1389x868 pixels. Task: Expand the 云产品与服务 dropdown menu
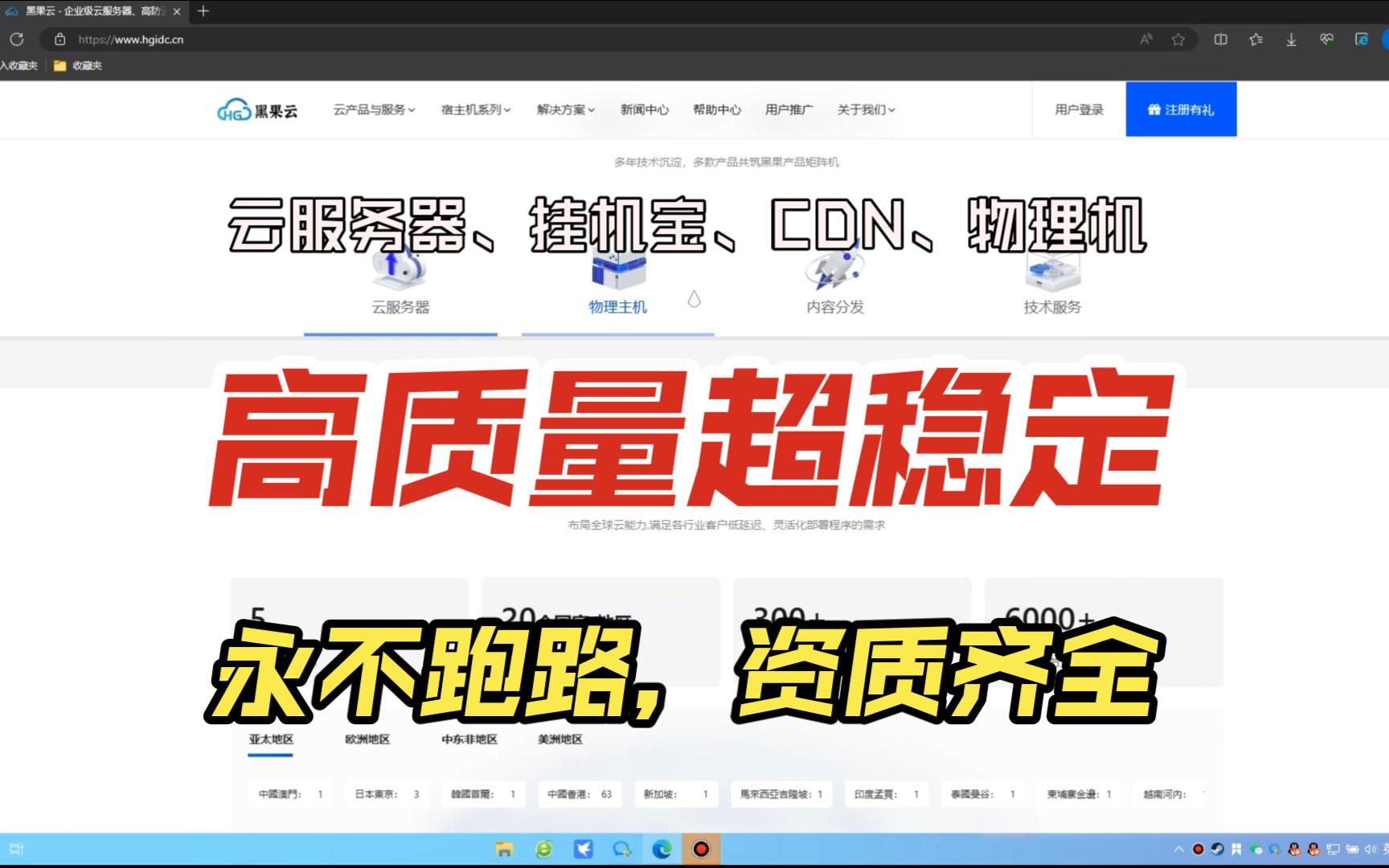click(375, 110)
